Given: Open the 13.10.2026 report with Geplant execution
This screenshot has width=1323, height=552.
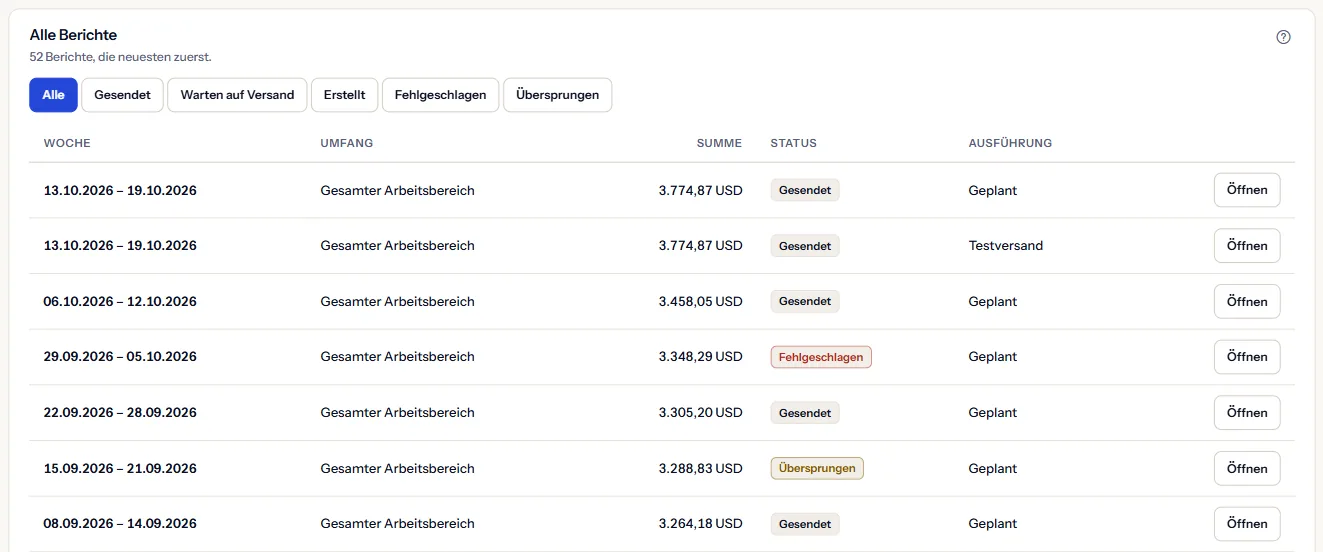Looking at the screenshot, I should [x=1247, y=190].
